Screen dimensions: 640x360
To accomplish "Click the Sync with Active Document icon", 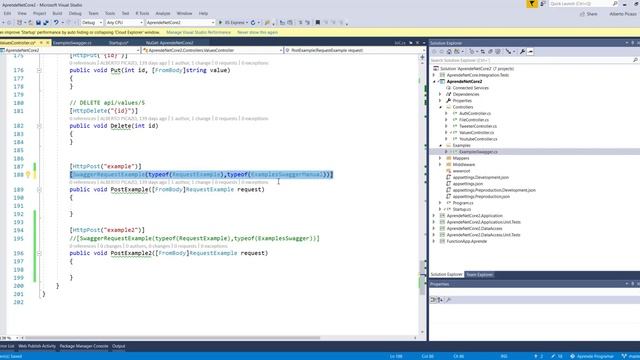I will (482, 51).
